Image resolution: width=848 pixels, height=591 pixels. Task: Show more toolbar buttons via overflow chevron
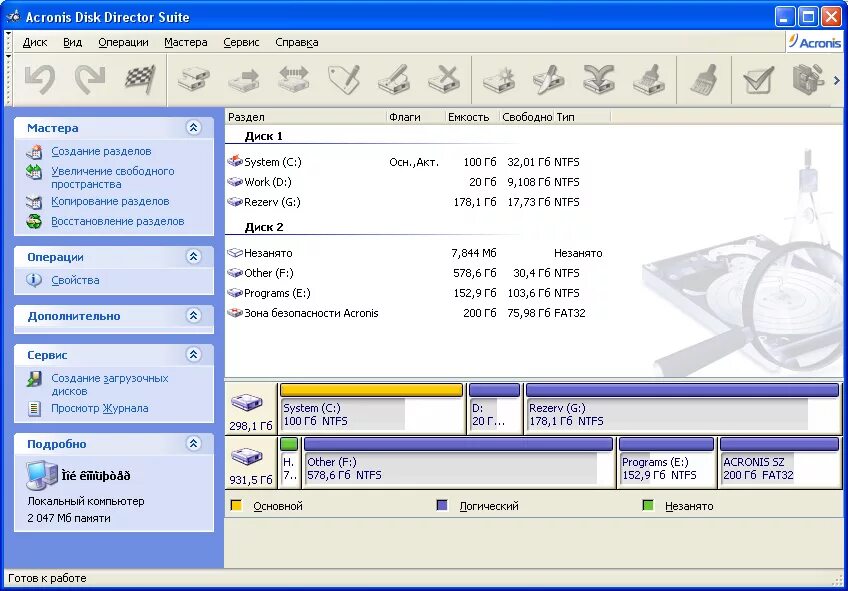point(836,81)
